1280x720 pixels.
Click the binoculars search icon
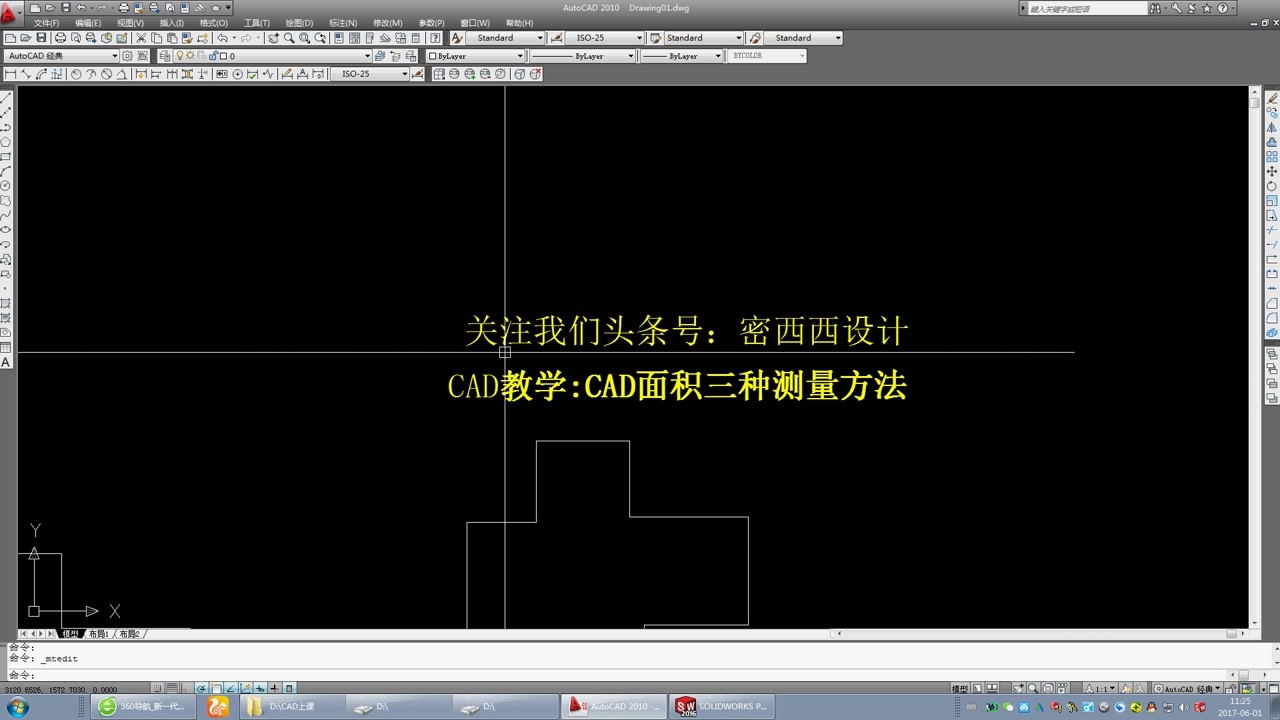[x=1155, y=8]
